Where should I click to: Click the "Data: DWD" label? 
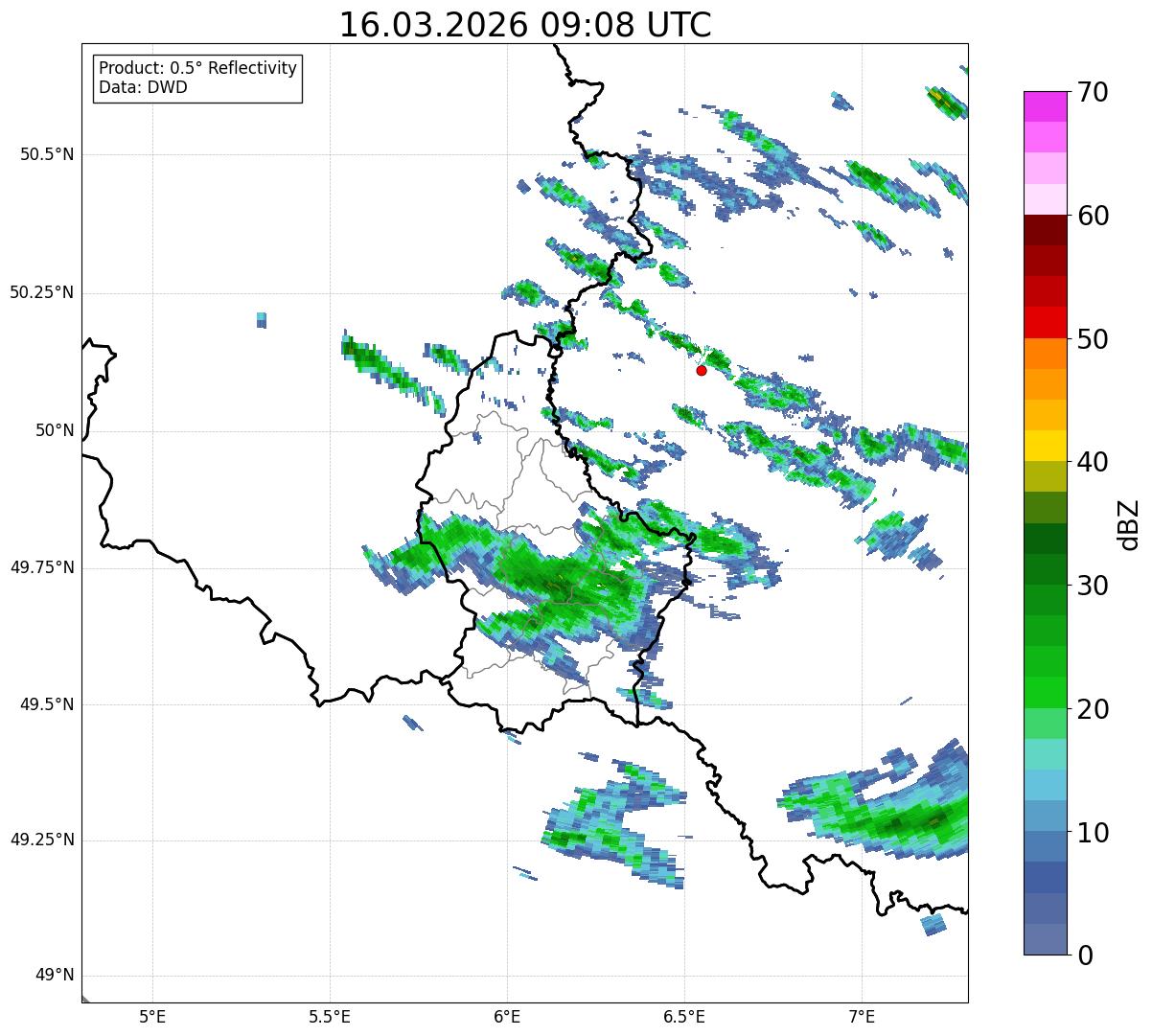[143, 87]
